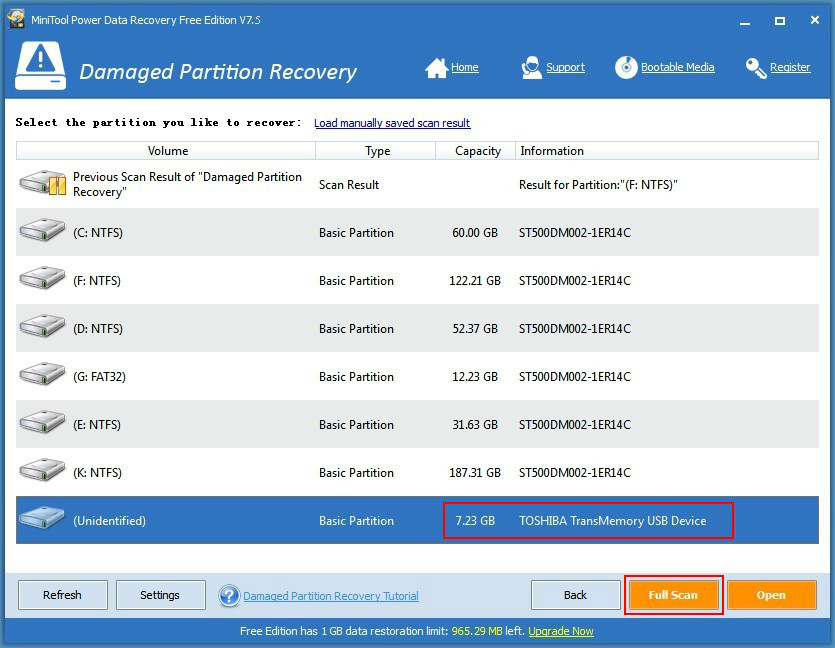Viewport: 835px width, 648px height.
Task: Open the Damaged Partition Recovery Tutorial link
Action: [x=331, y=596]
